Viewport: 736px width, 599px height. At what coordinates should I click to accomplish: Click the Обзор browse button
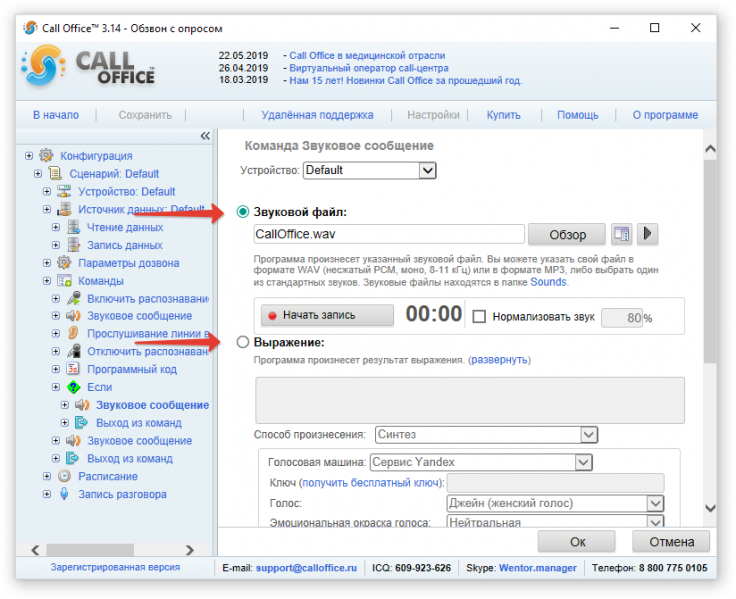567,234
